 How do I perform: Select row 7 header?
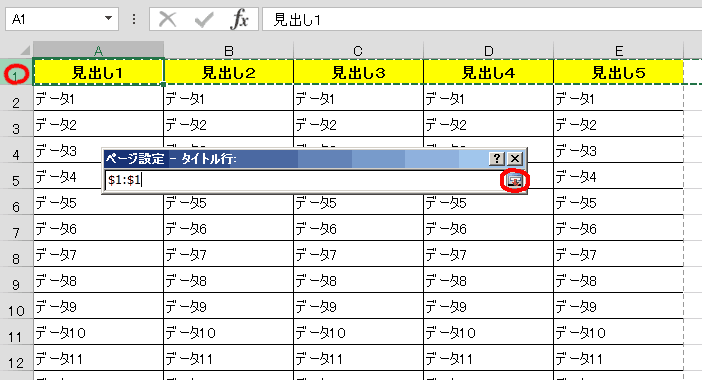click(16, 228)
